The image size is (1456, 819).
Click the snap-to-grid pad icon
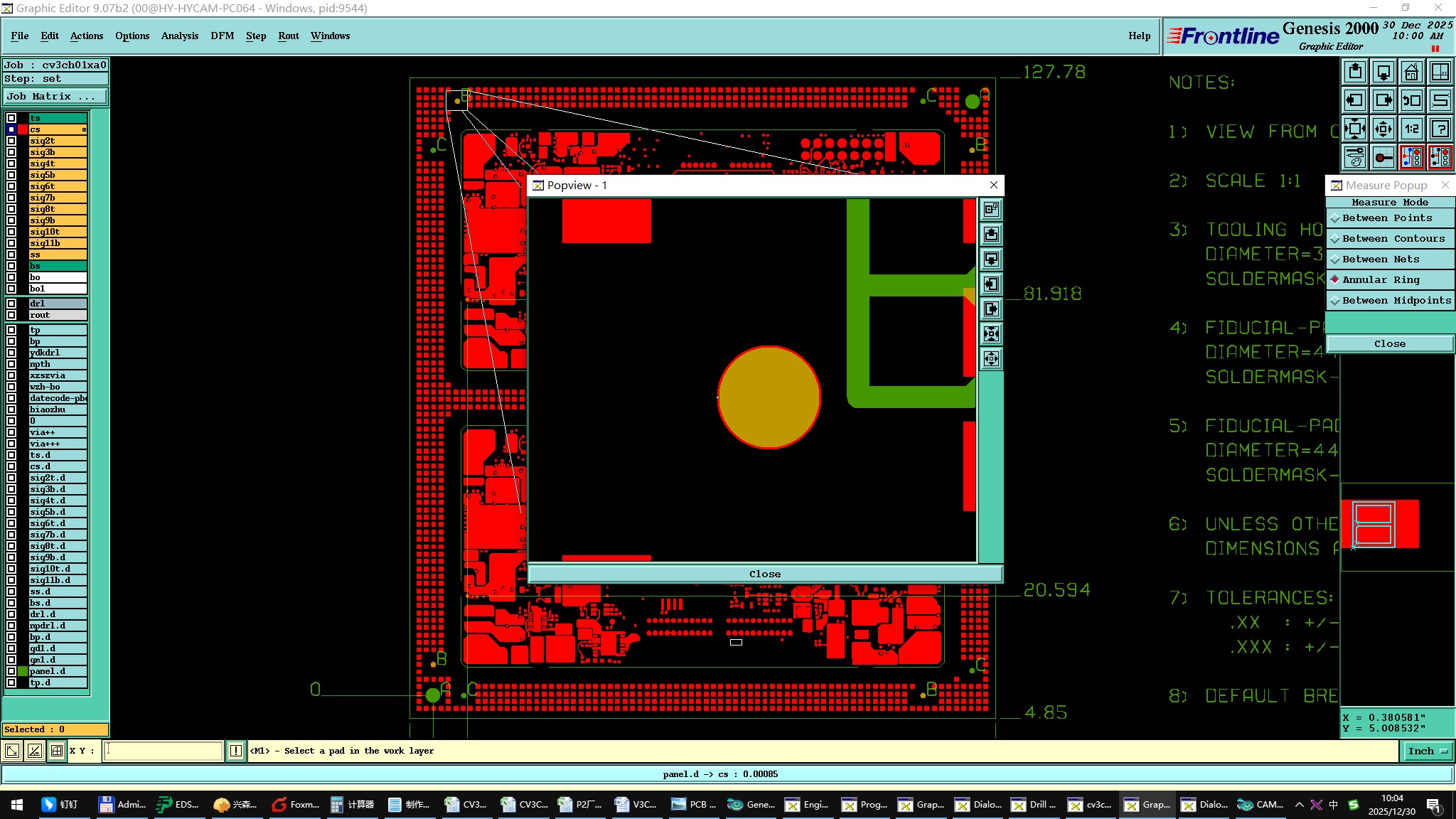click(x=1383, y=157)
